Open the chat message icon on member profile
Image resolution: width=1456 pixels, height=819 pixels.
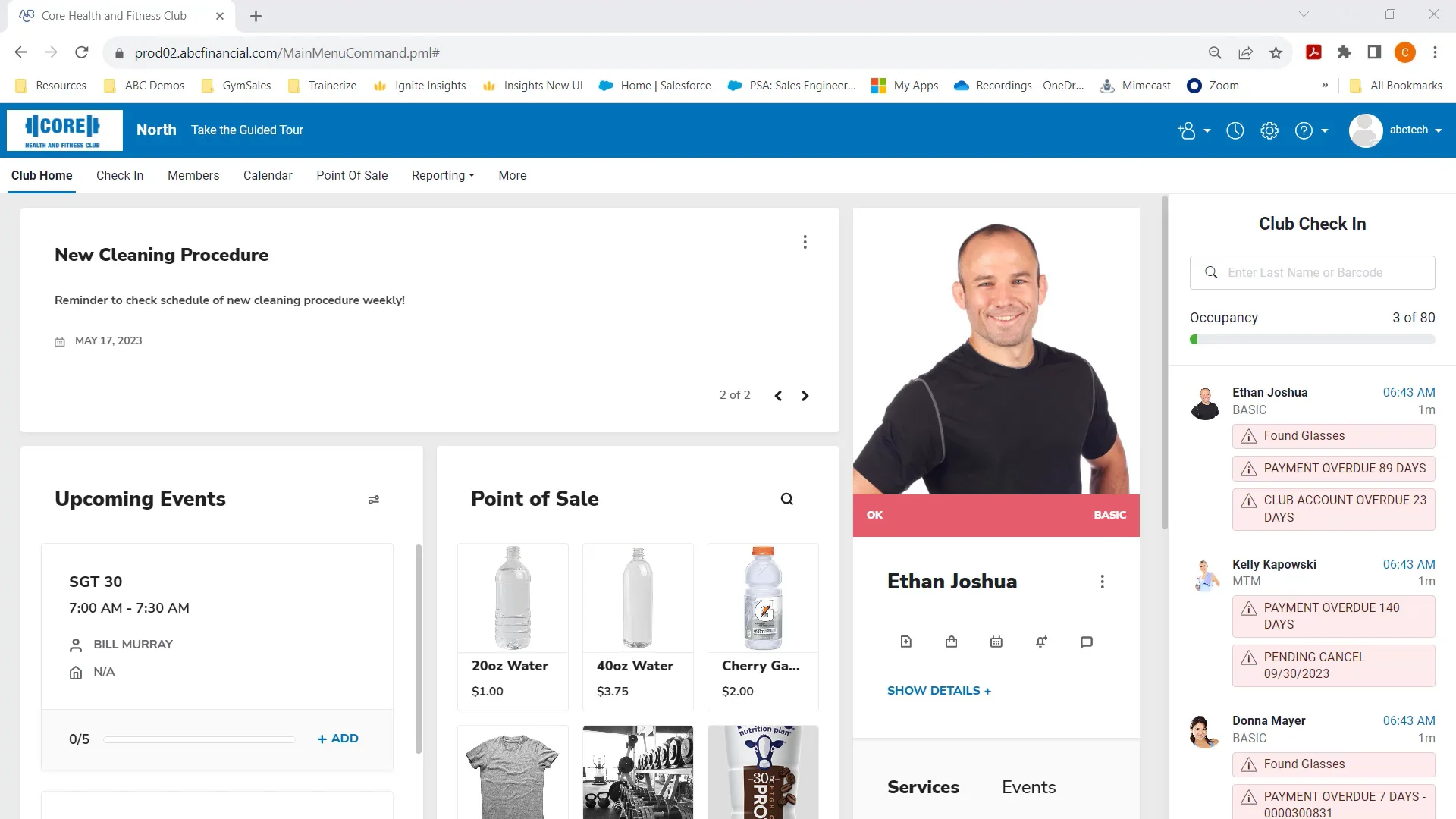[x=1086, y=642]
